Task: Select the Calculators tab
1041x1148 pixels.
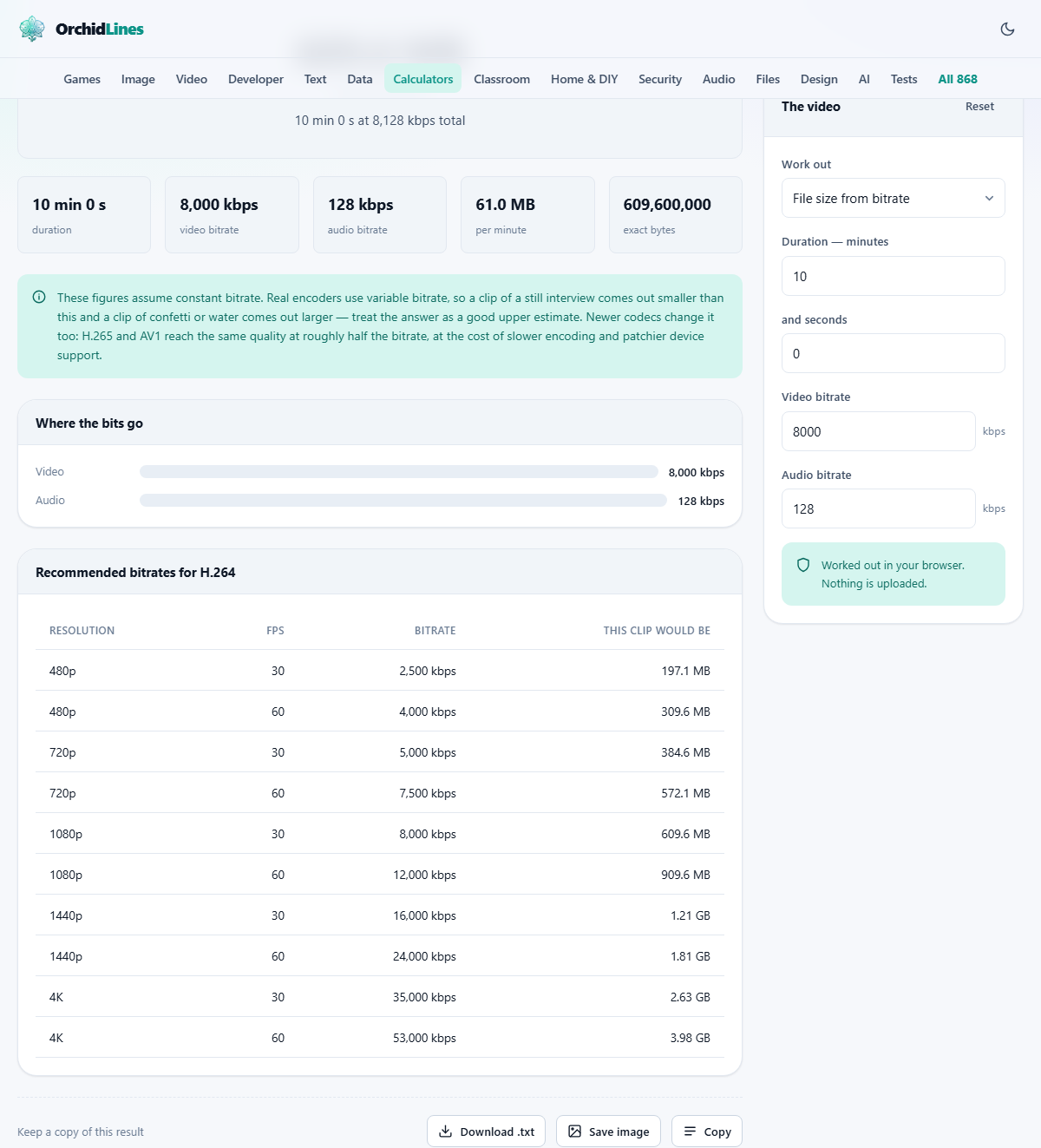Action: (x=423, y=79)
